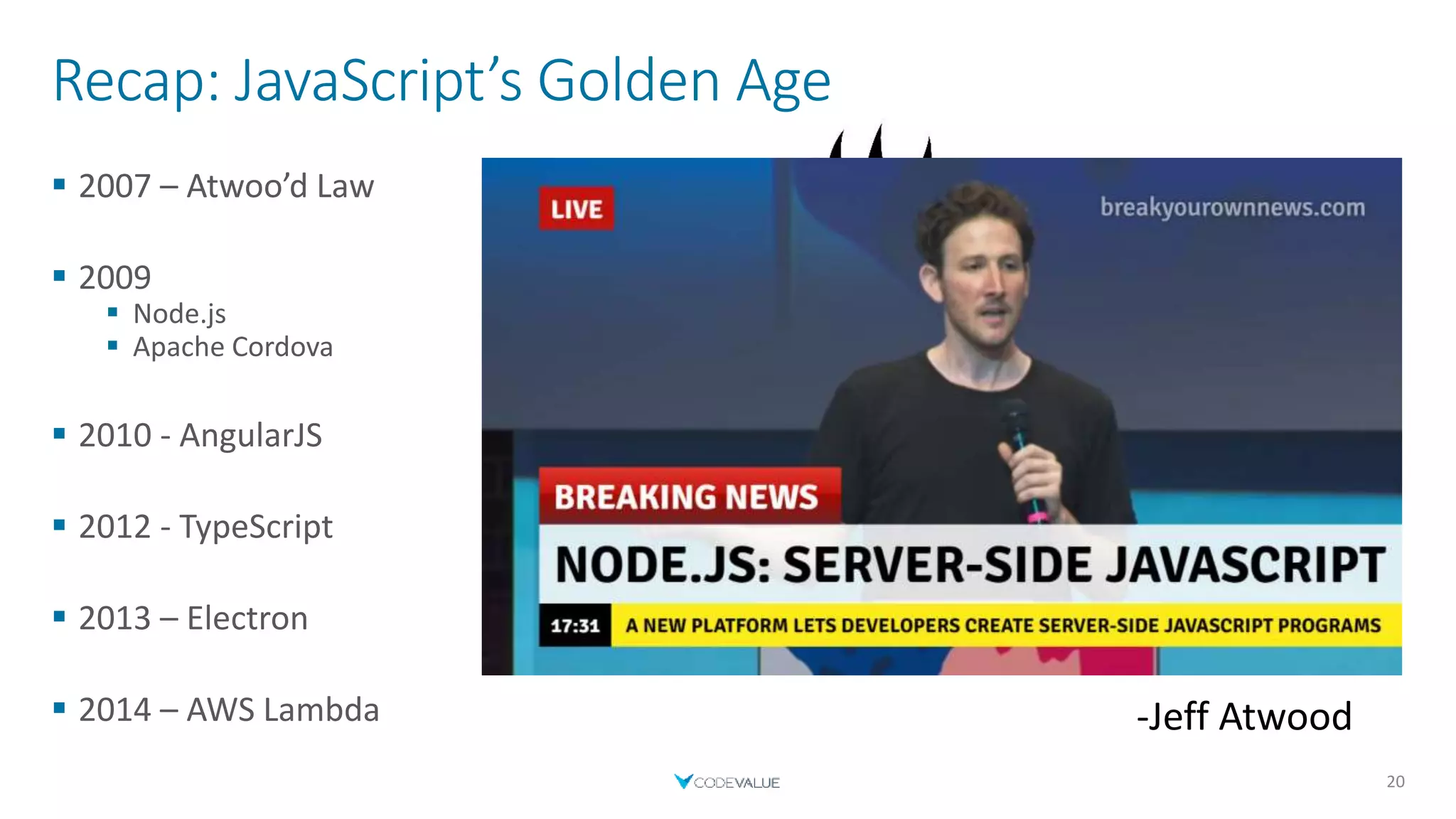Click the '2009' bullet text
The width and height of the screenshot is (1456, 819).
click(114, 277)
